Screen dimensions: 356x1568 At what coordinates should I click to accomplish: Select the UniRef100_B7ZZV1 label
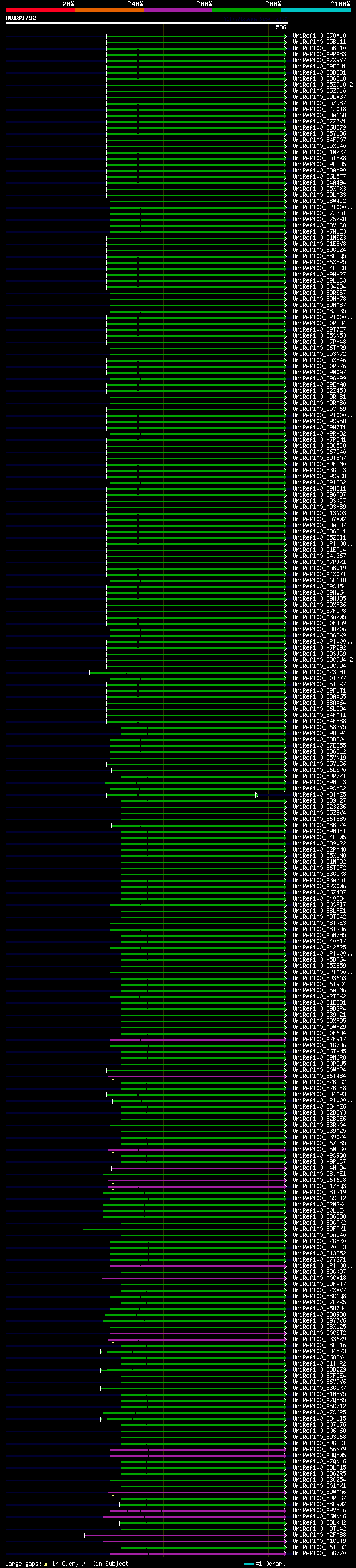click(319, 122)
